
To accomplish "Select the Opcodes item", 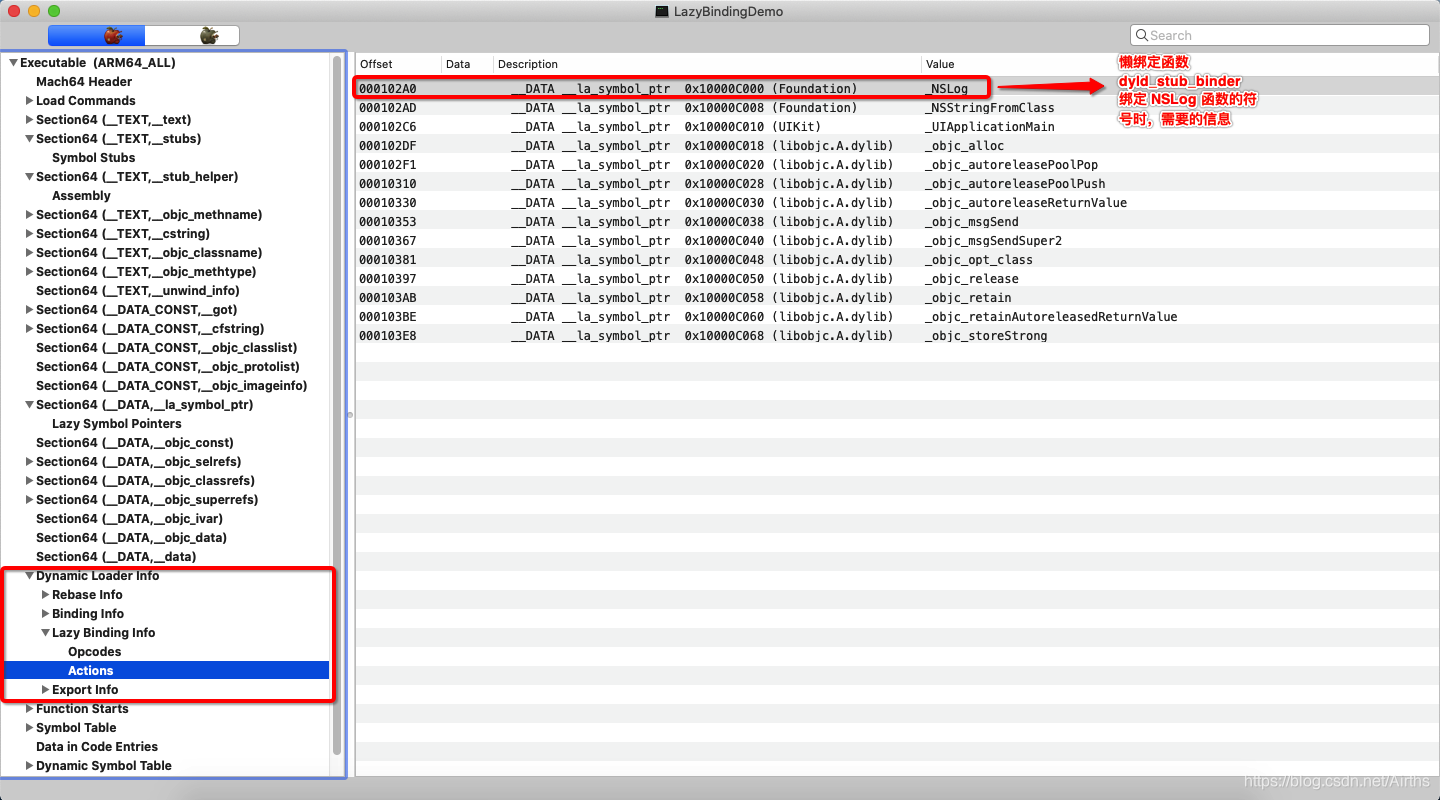I will coord(94,652).
